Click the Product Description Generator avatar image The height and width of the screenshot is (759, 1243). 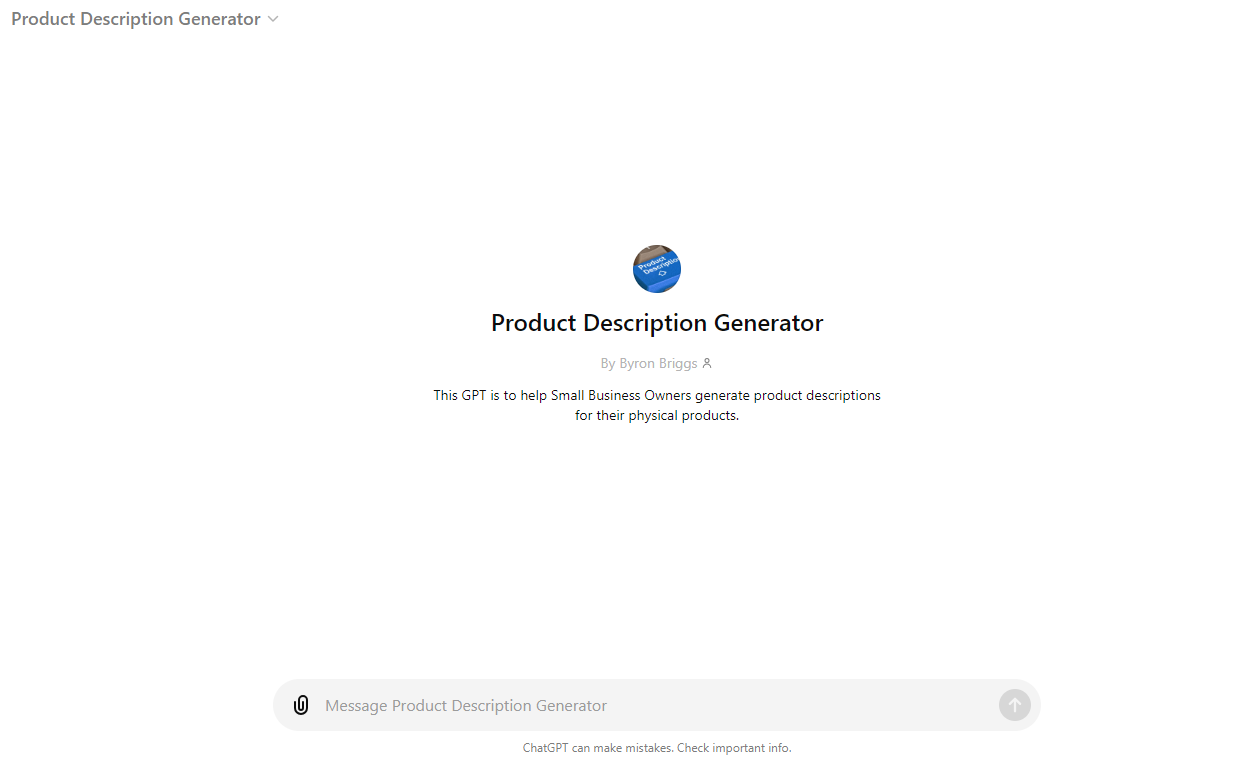657,269
